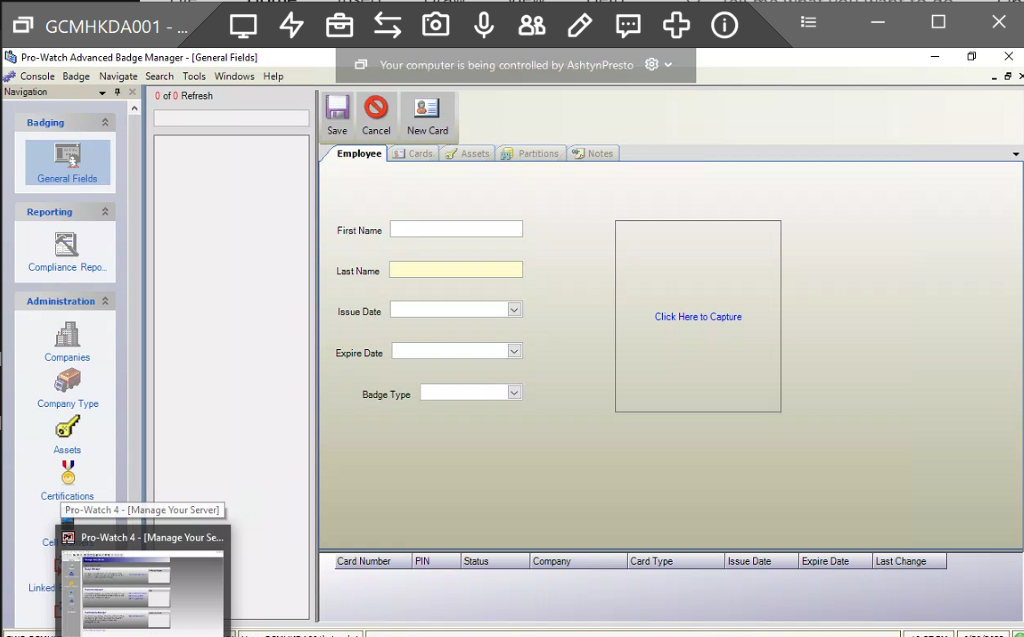Sort by the Expire Date column header
Image resolution: width=1024 pixels, height=637 pixels.
(835, 561)
